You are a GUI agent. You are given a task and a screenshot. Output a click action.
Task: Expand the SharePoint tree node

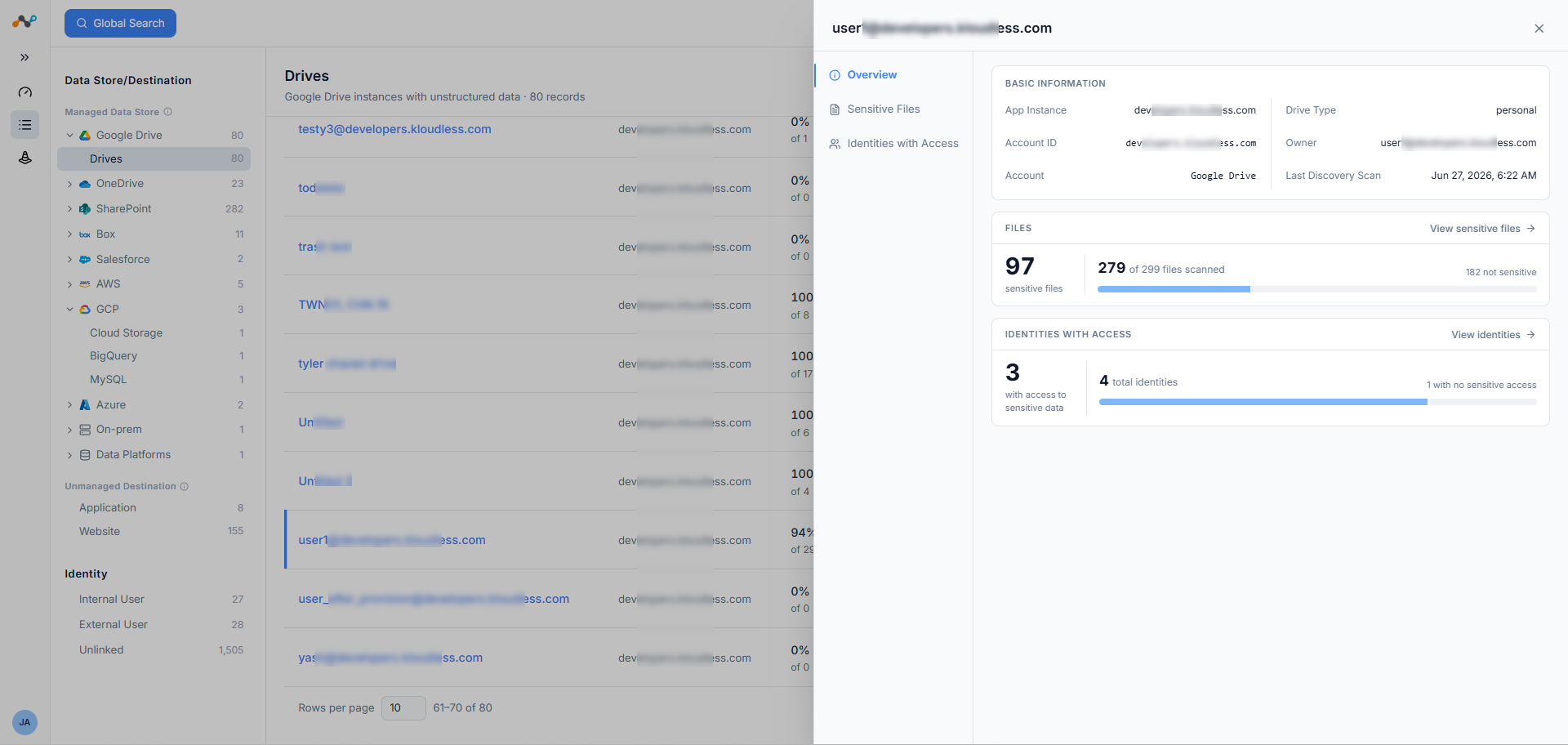pyautogui.click(x=69, y=209)
